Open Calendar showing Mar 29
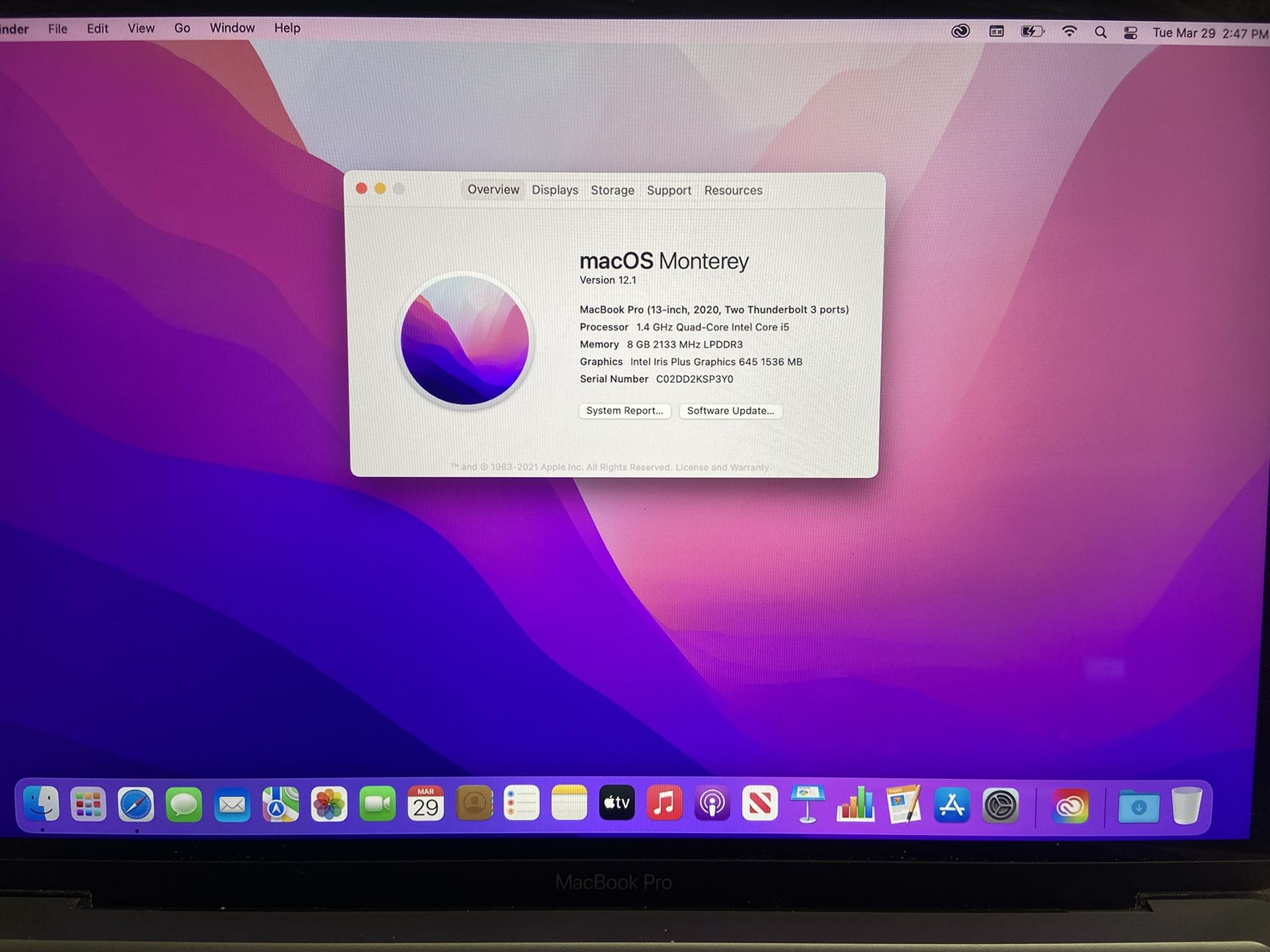 (x=425, y=804)
